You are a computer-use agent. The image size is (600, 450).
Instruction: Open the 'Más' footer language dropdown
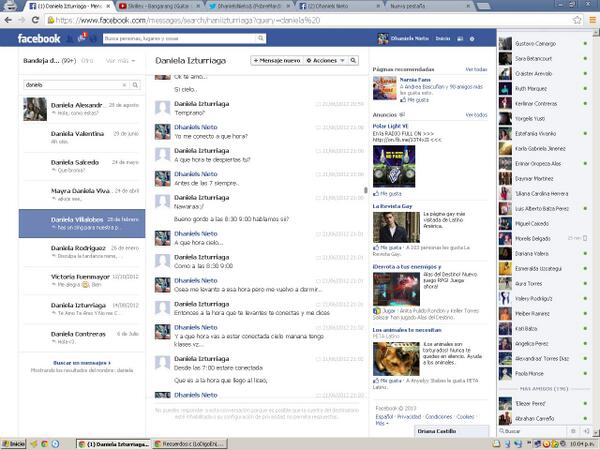coord(382,423)
